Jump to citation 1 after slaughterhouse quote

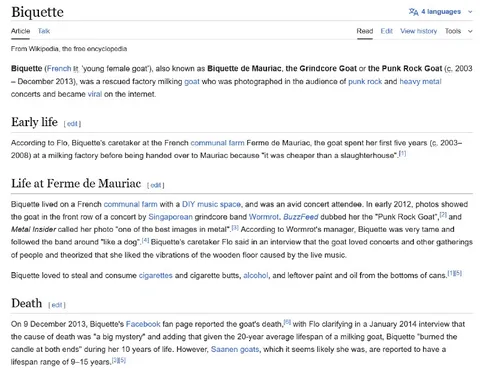tap(402, 153)
